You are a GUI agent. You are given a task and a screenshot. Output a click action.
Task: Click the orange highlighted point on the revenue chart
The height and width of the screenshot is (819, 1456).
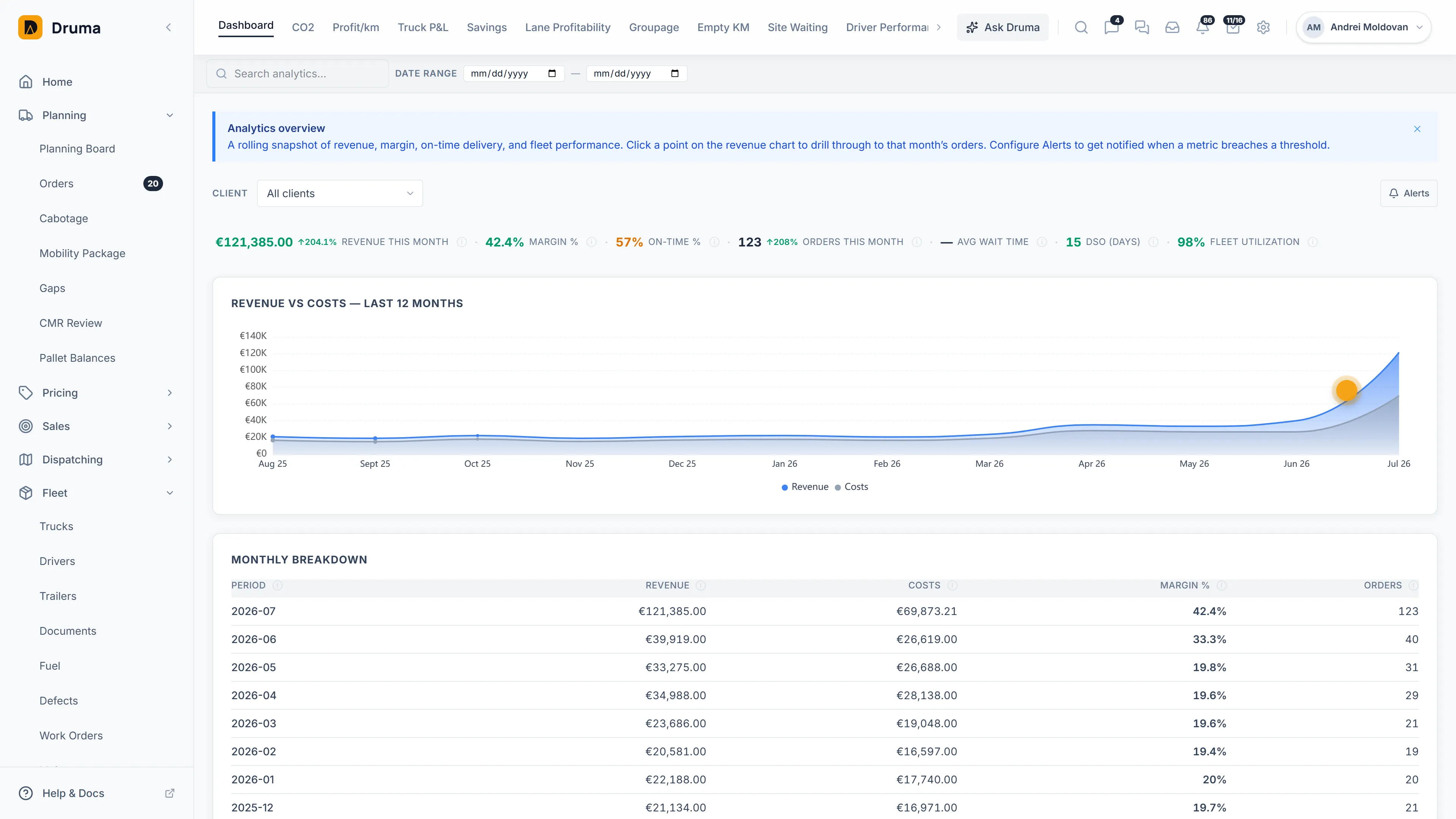coord(1346,390)
